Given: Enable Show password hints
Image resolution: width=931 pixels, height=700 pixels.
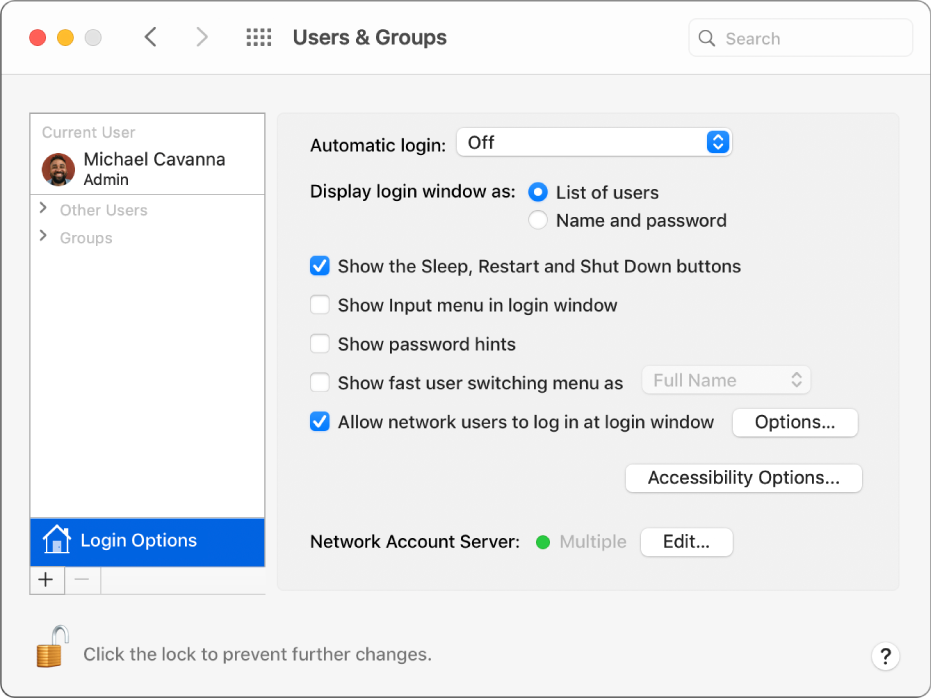Looking at the screenshot, I should (x=320, y=343).
